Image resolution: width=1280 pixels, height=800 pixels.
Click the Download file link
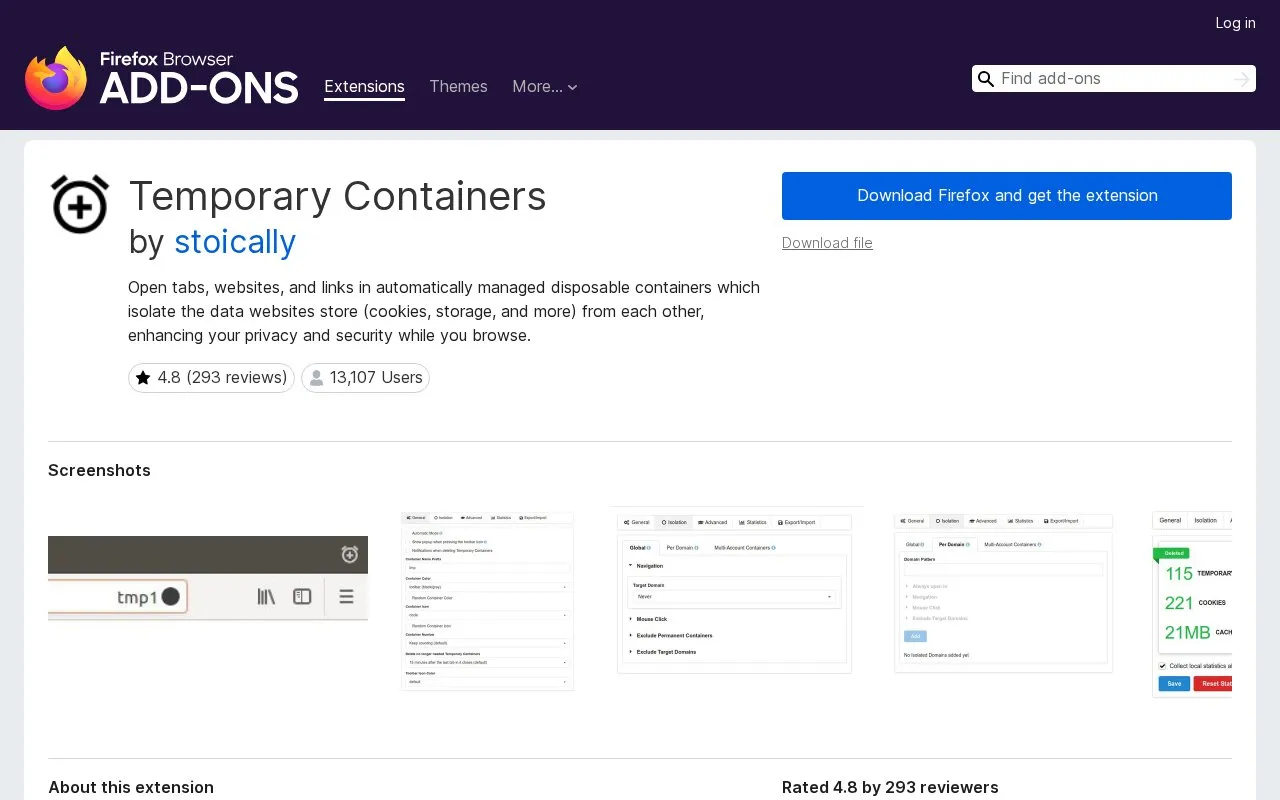(827, 243)
